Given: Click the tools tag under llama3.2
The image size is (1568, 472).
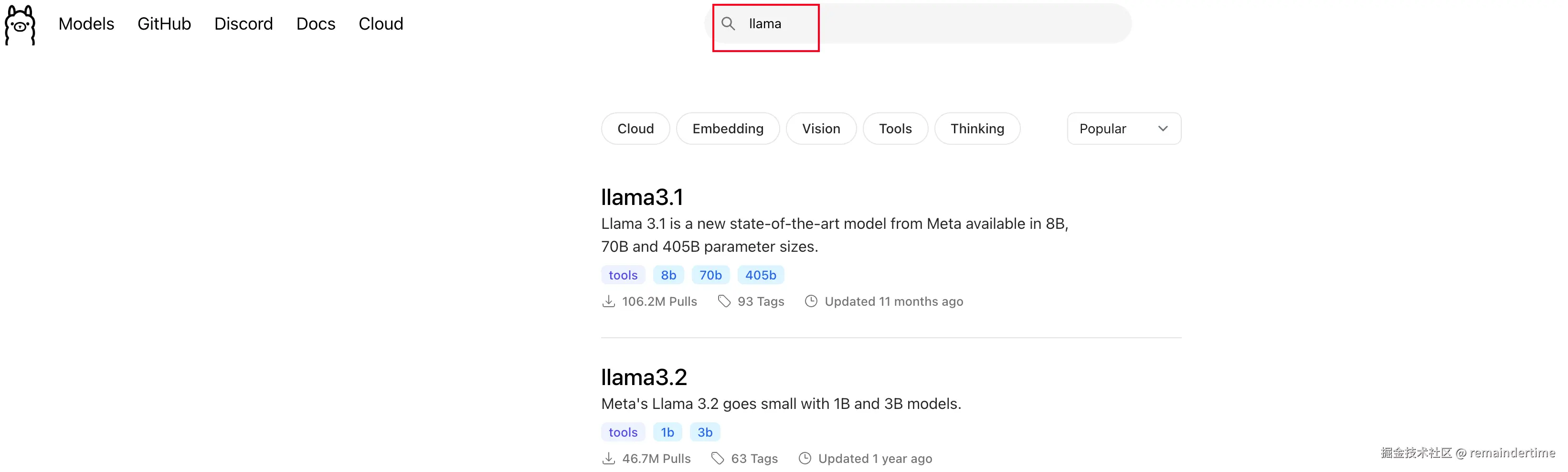Looking at the screenshot, I should (623, 432).
